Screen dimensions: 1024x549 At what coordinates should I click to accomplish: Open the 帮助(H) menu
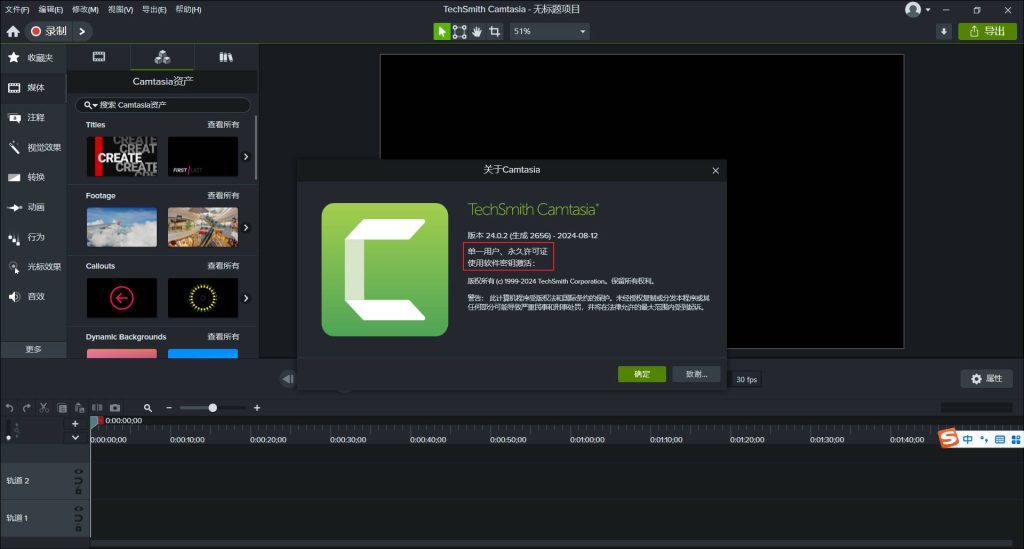[x=188, y=9]
